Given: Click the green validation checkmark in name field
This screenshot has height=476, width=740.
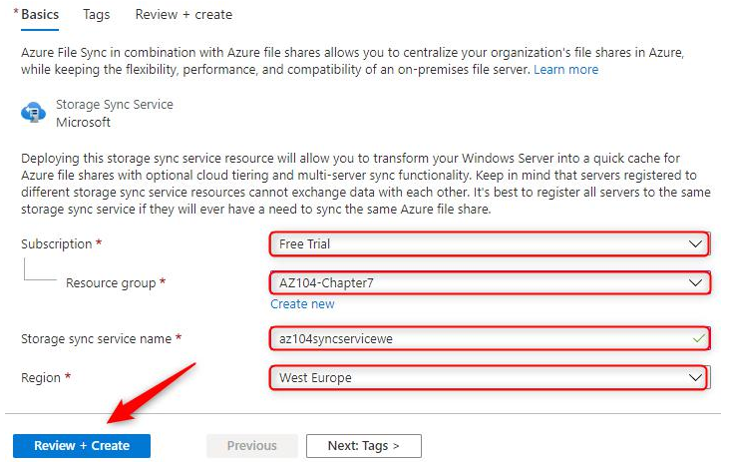Looking at the screenshot, I should pos(698,338).
